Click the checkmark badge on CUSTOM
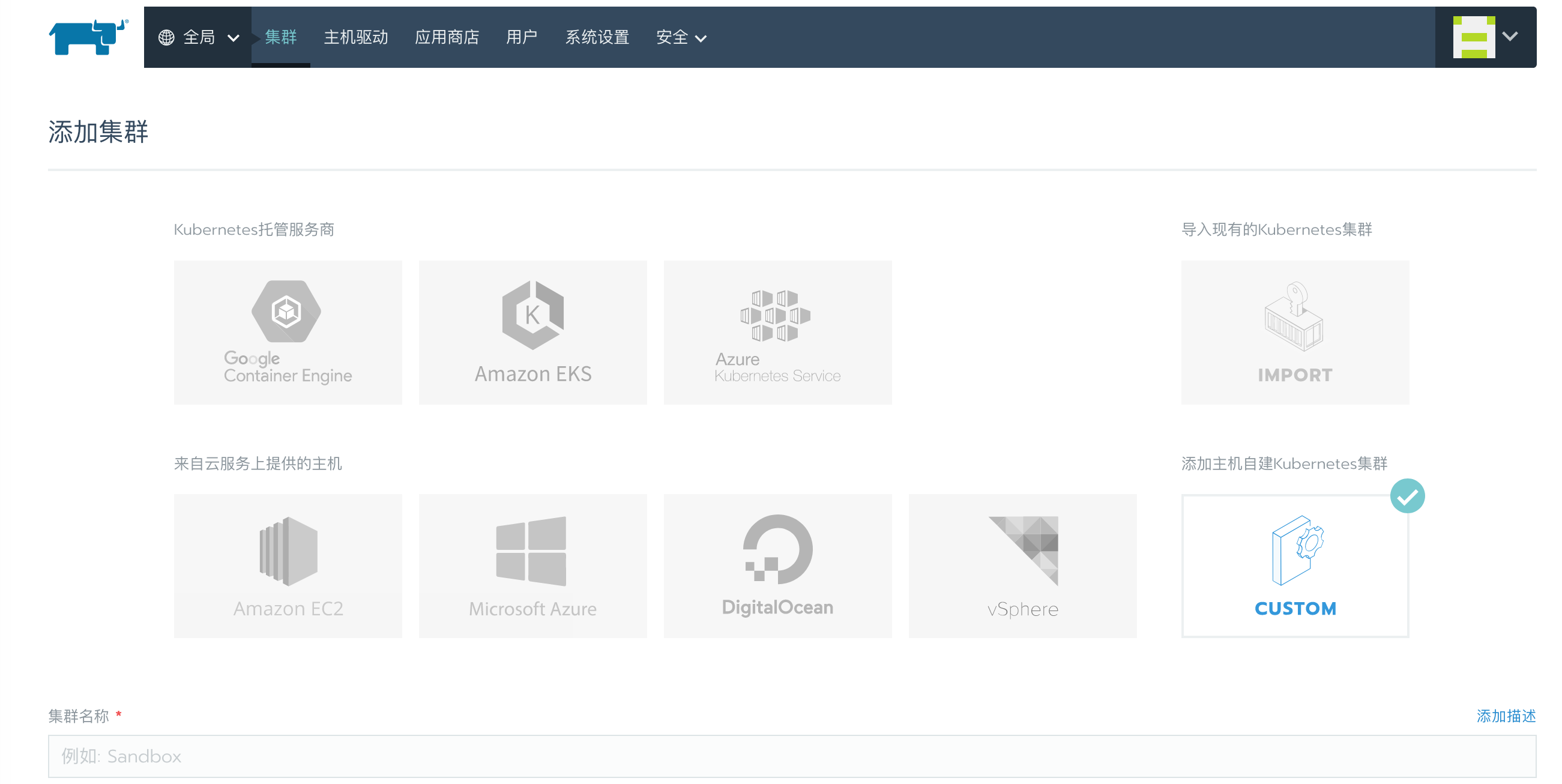The width and height of the screenshot is (1562, 784). 1407,496
